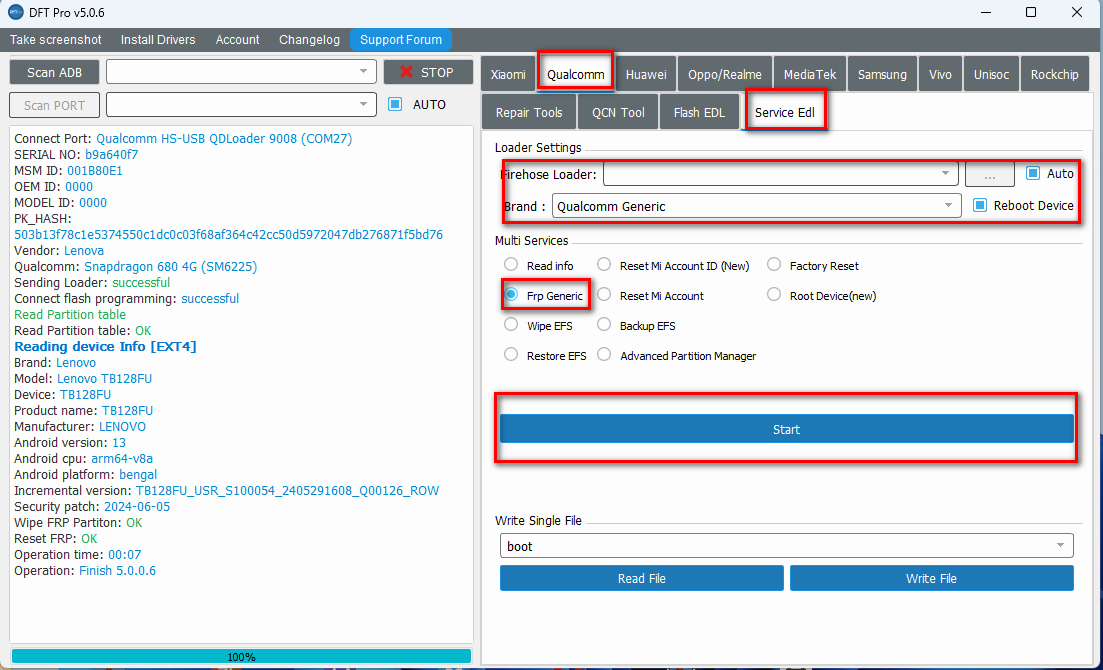
Task: Open Take screenshot menu
Action: 56,39
